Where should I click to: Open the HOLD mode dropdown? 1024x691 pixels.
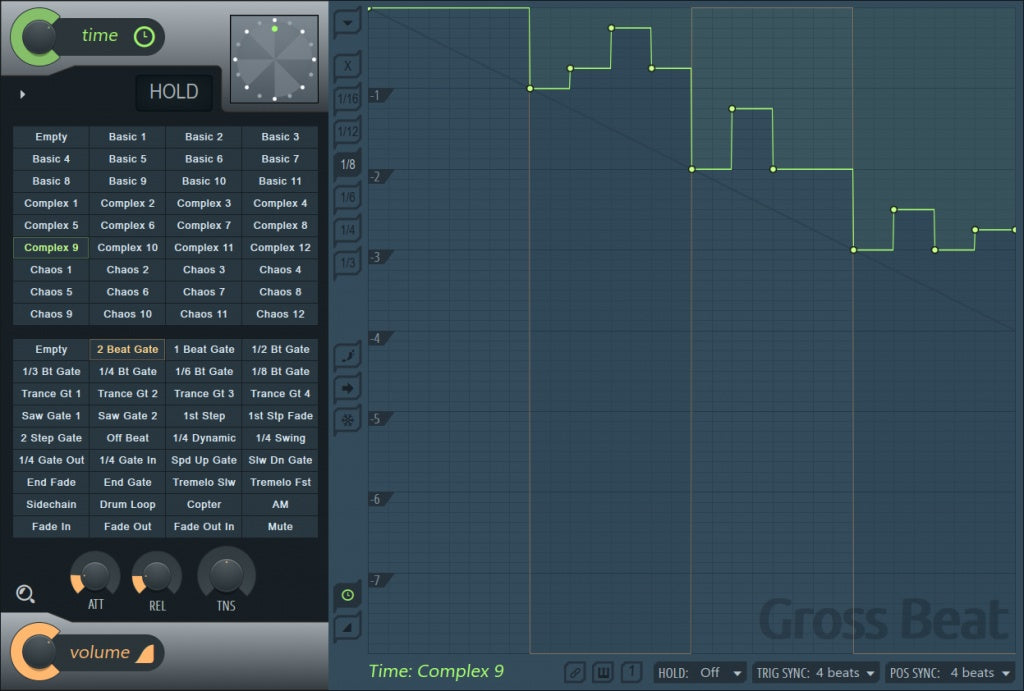point(701,673)
